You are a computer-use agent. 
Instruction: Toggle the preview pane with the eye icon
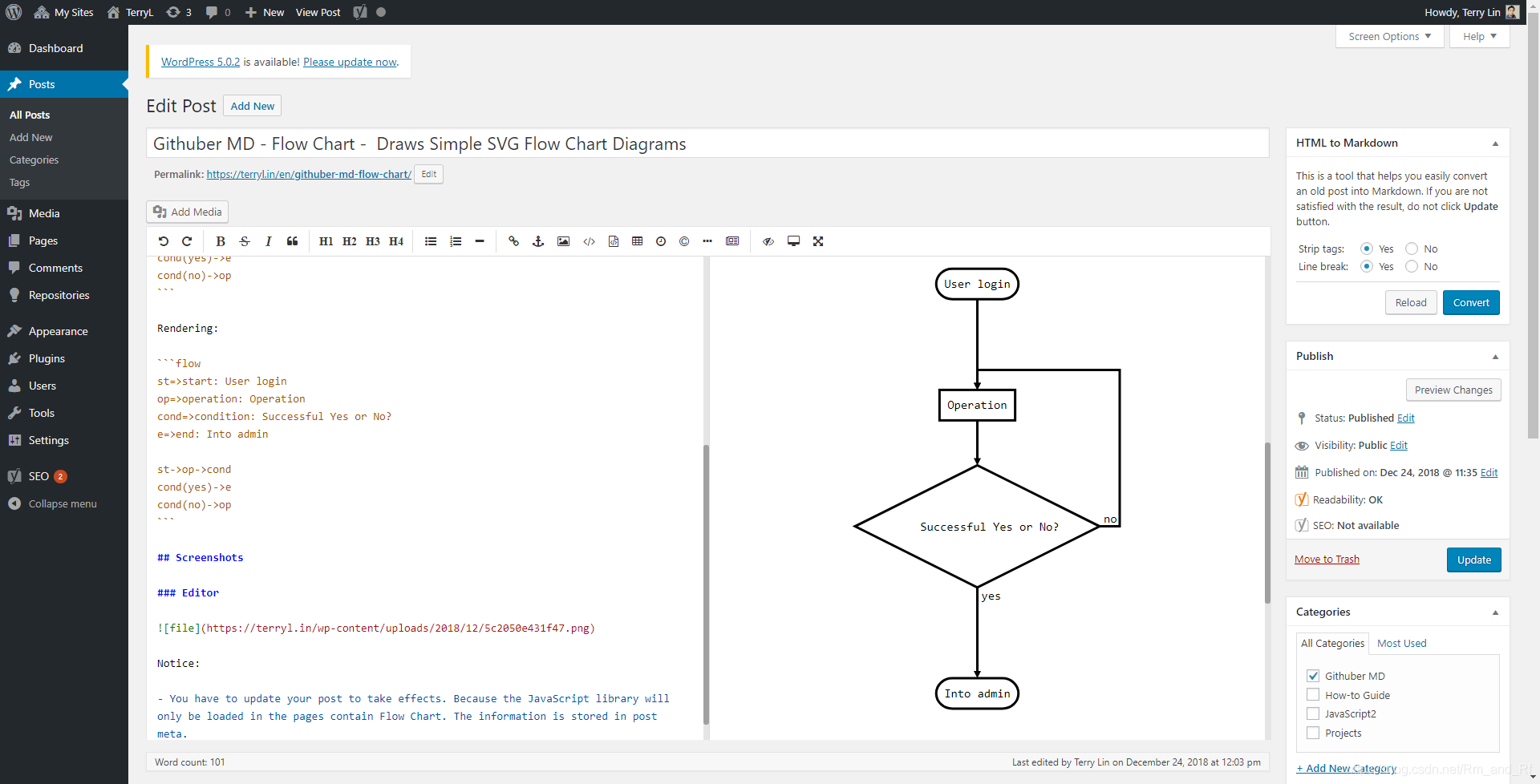click(768, 241)
